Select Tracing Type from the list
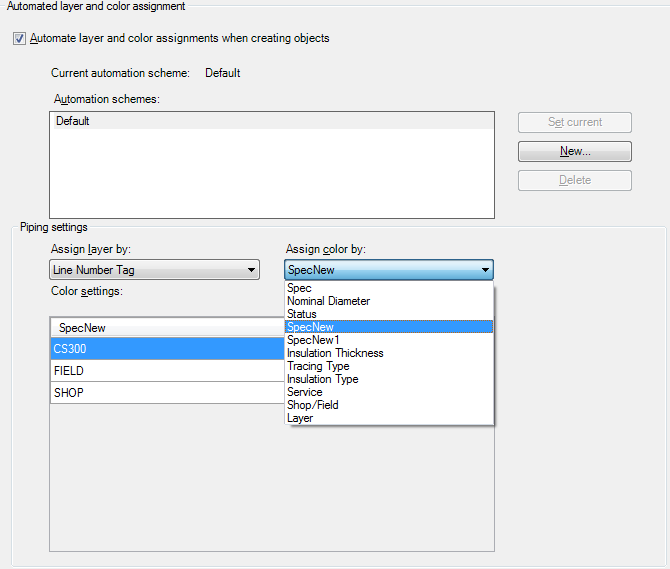670x569 pixels. click(318, 366)
